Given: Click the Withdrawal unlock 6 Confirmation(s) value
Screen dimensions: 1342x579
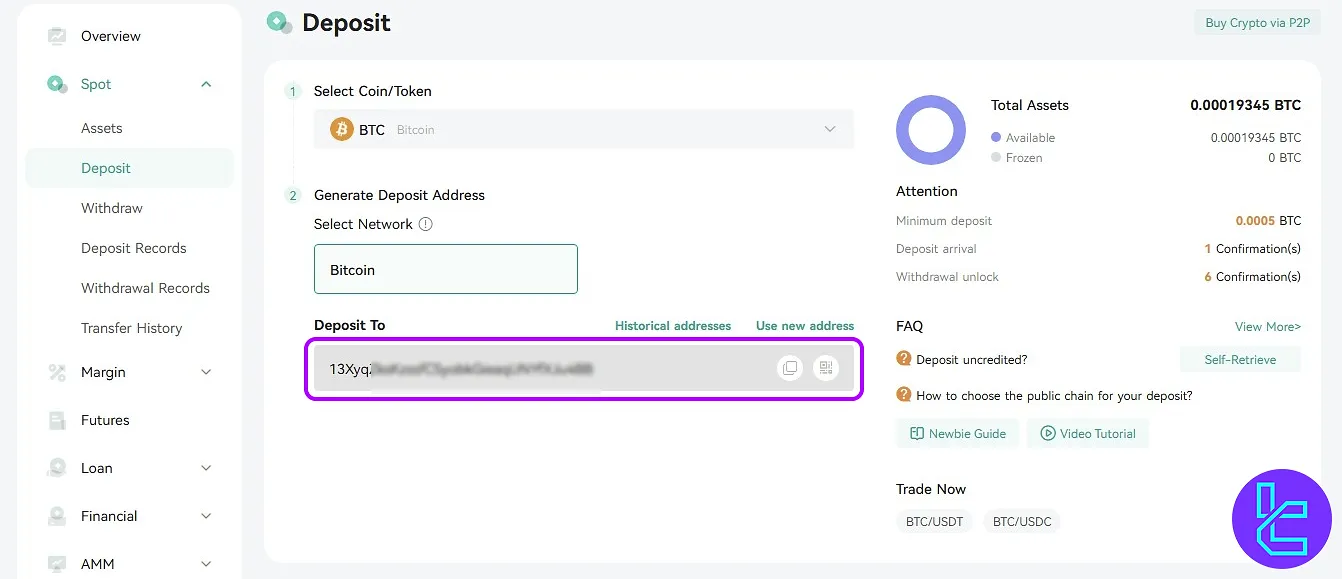Looking at the screenshot, I should coord(1253,276).
